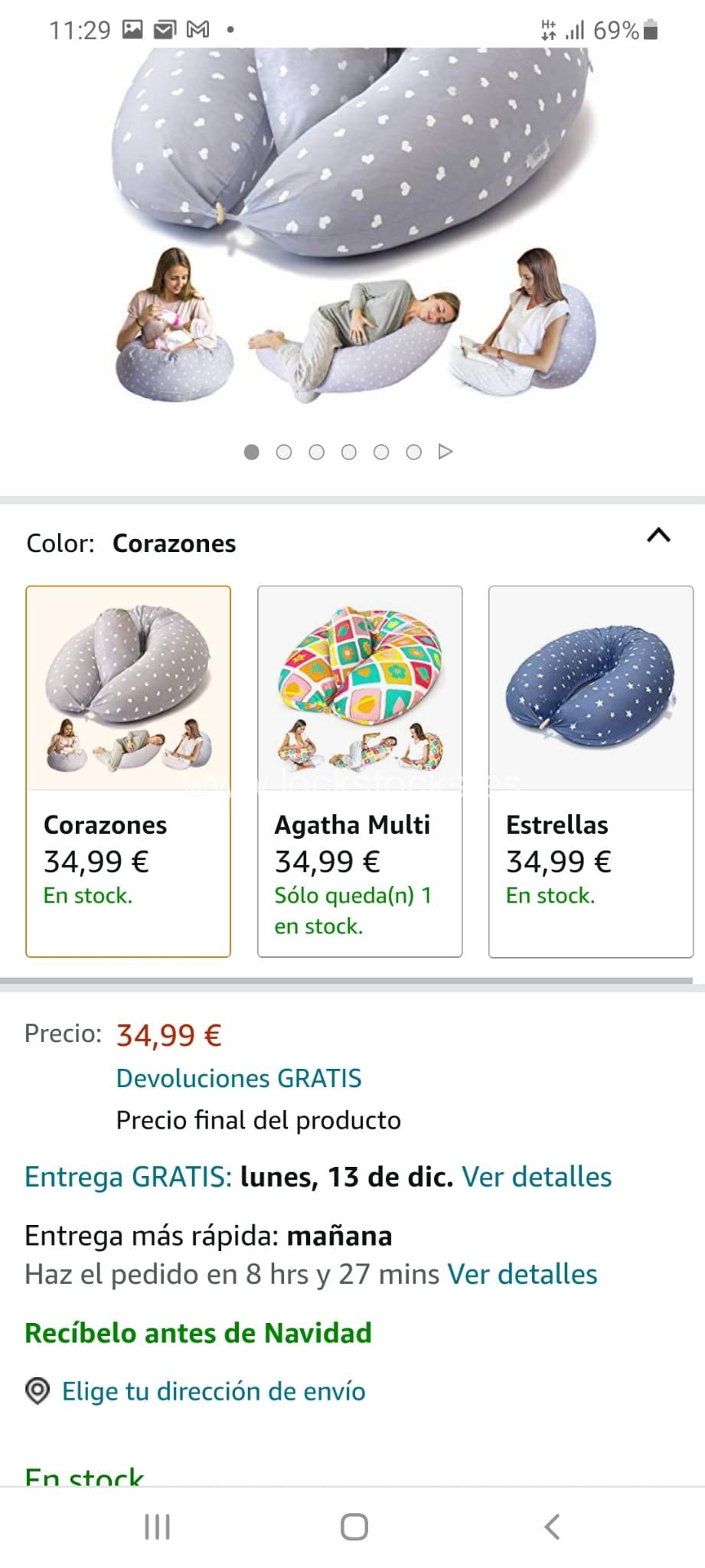Tap Android home button
The image size is (705, 1568).
354,1527
